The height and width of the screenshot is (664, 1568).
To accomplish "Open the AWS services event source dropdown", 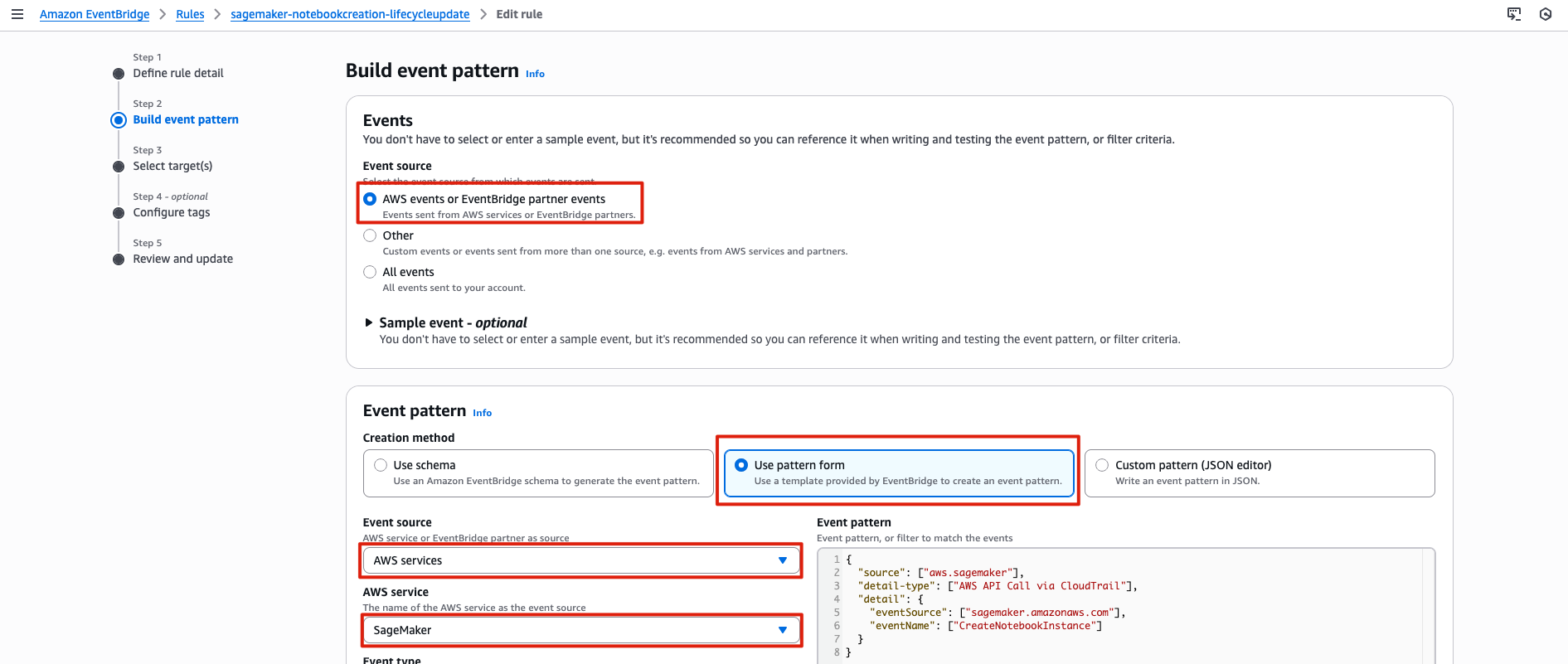I will pos(580,560).
